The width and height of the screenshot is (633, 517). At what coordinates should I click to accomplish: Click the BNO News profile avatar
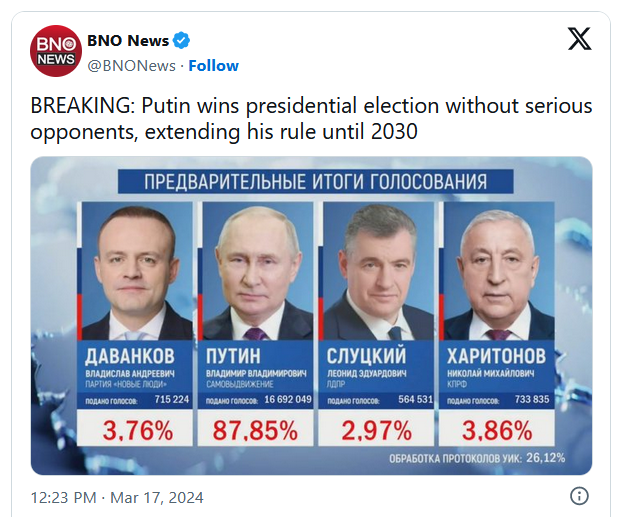coord(55,52)
